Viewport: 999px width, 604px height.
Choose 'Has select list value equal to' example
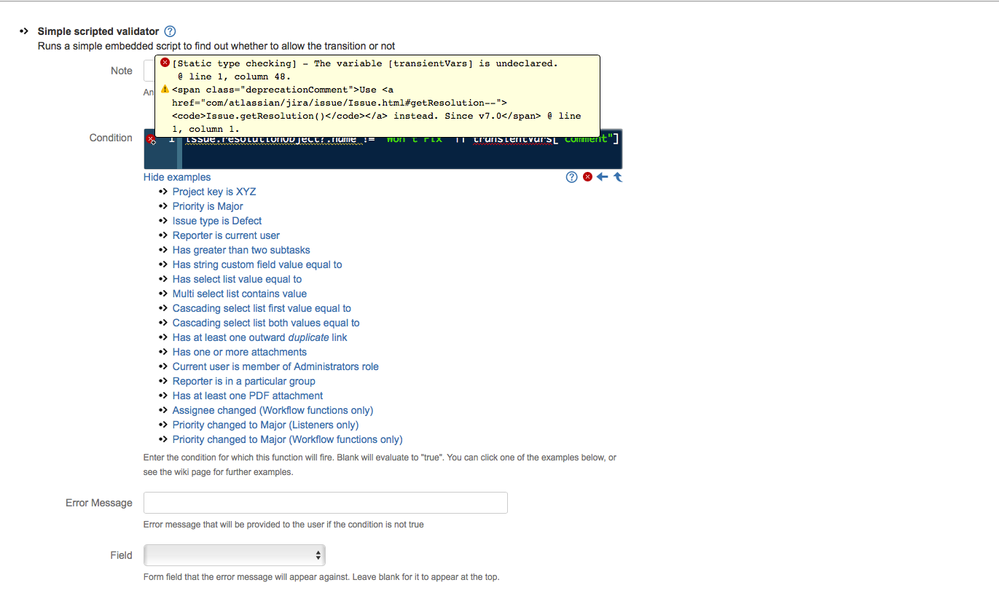pos(237,279)
